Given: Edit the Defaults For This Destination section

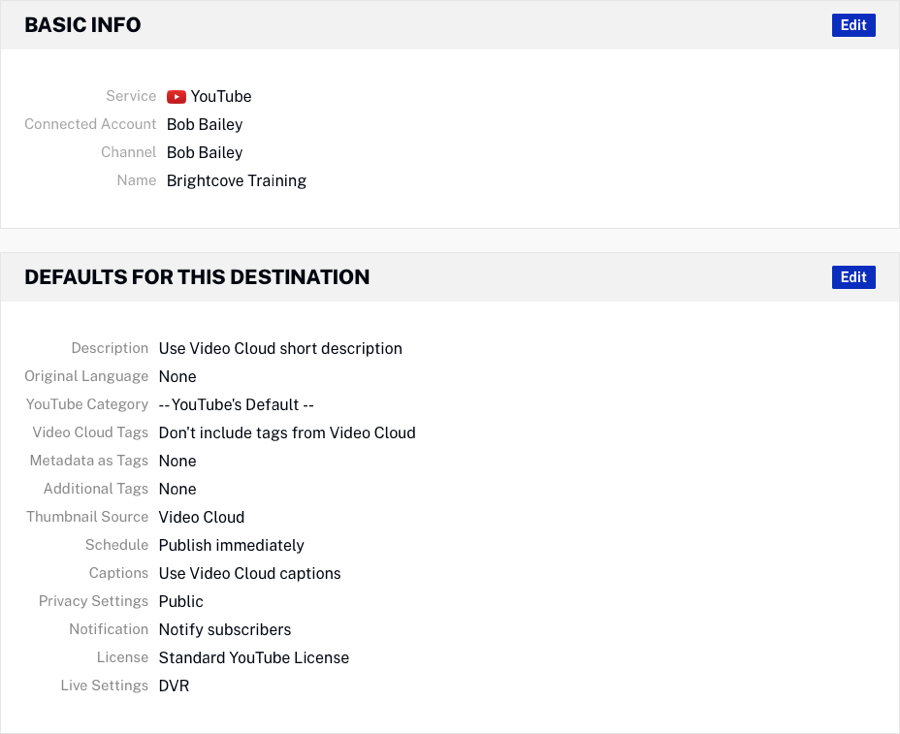Looking at the screenshot, I should tap(853, 277).
